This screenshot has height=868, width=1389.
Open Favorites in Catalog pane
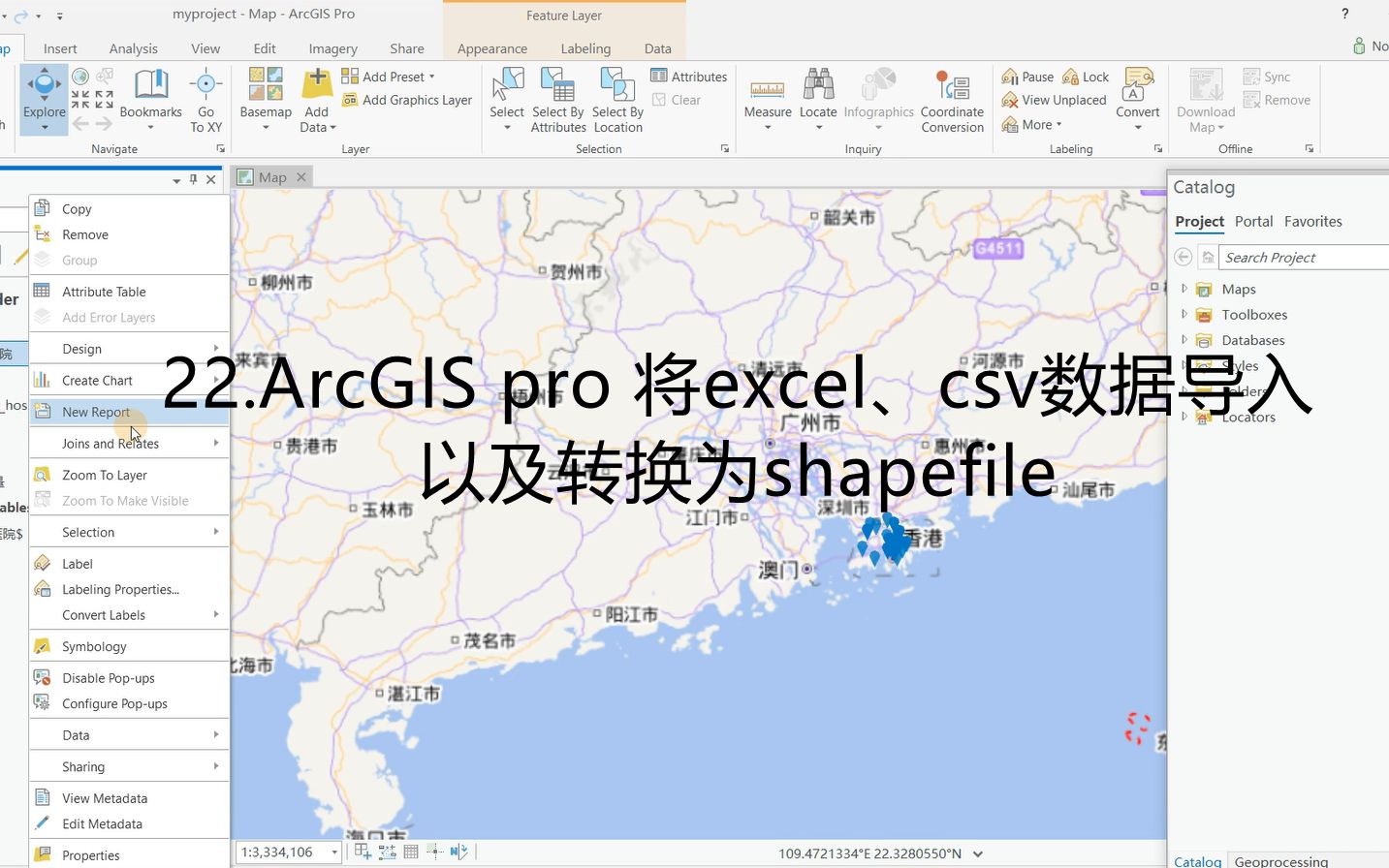(1312, 221)
